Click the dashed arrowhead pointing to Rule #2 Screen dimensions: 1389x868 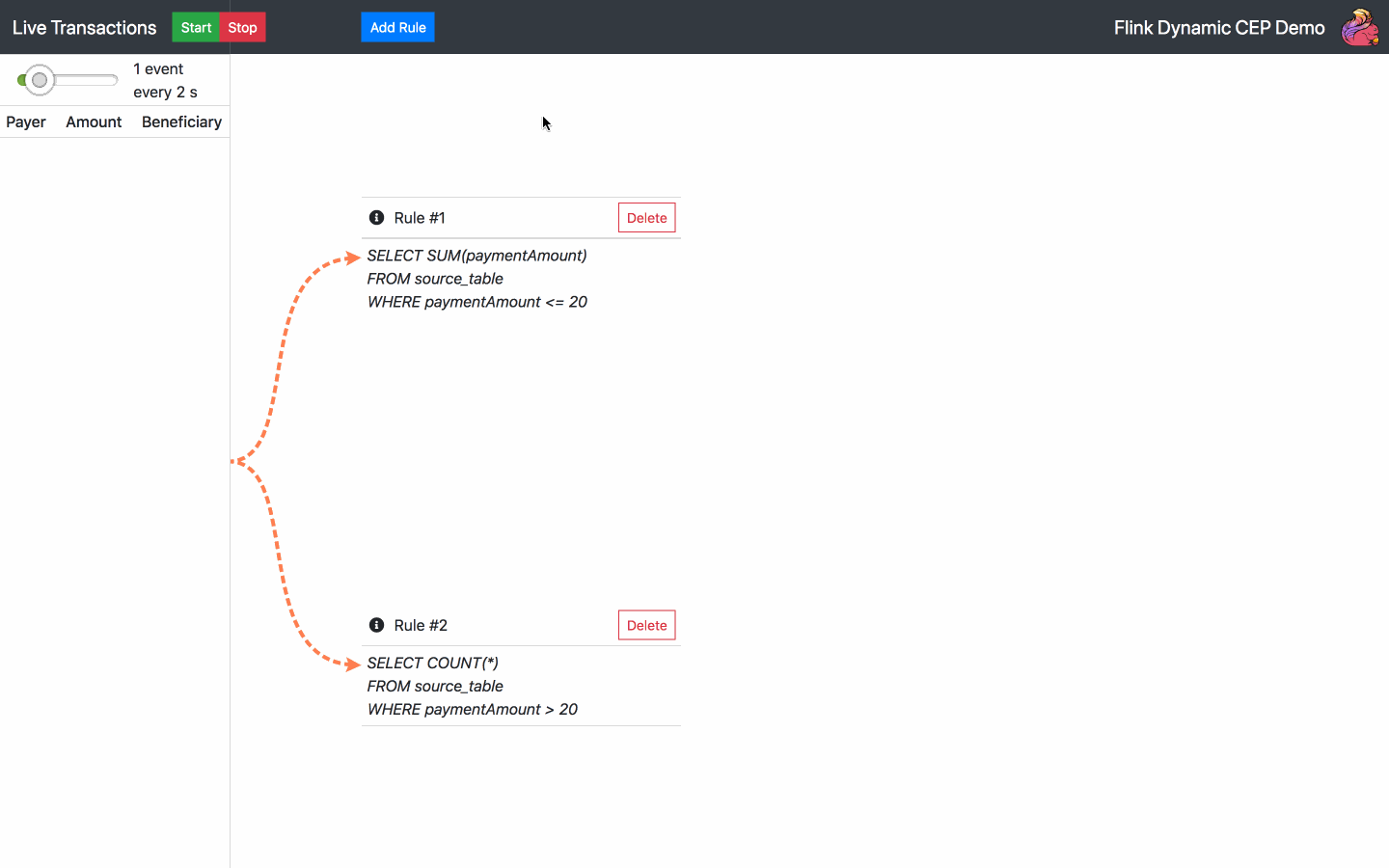[353, 665]
